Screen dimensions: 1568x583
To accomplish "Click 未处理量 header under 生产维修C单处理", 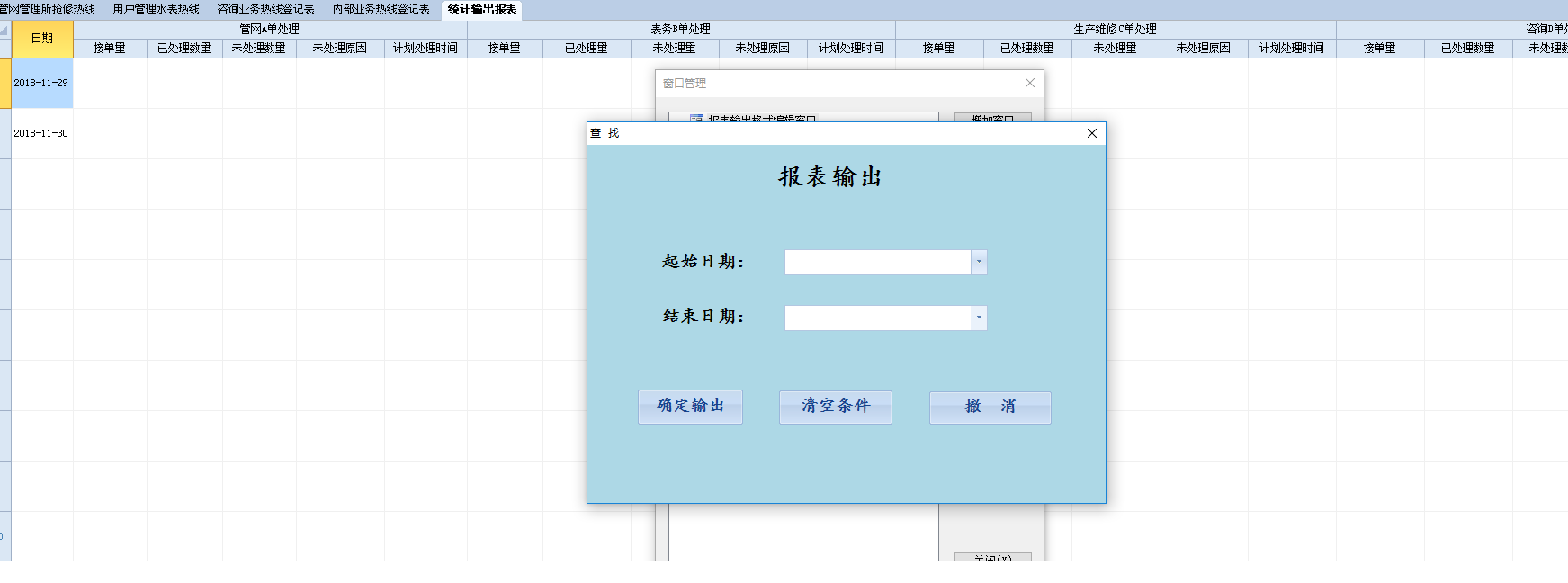I will tap(1116, 49).
